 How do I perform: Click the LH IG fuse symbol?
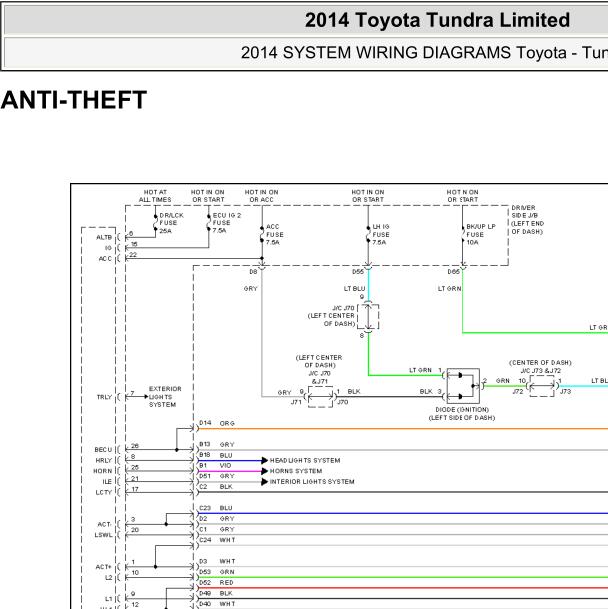click(x=368, y=234)
